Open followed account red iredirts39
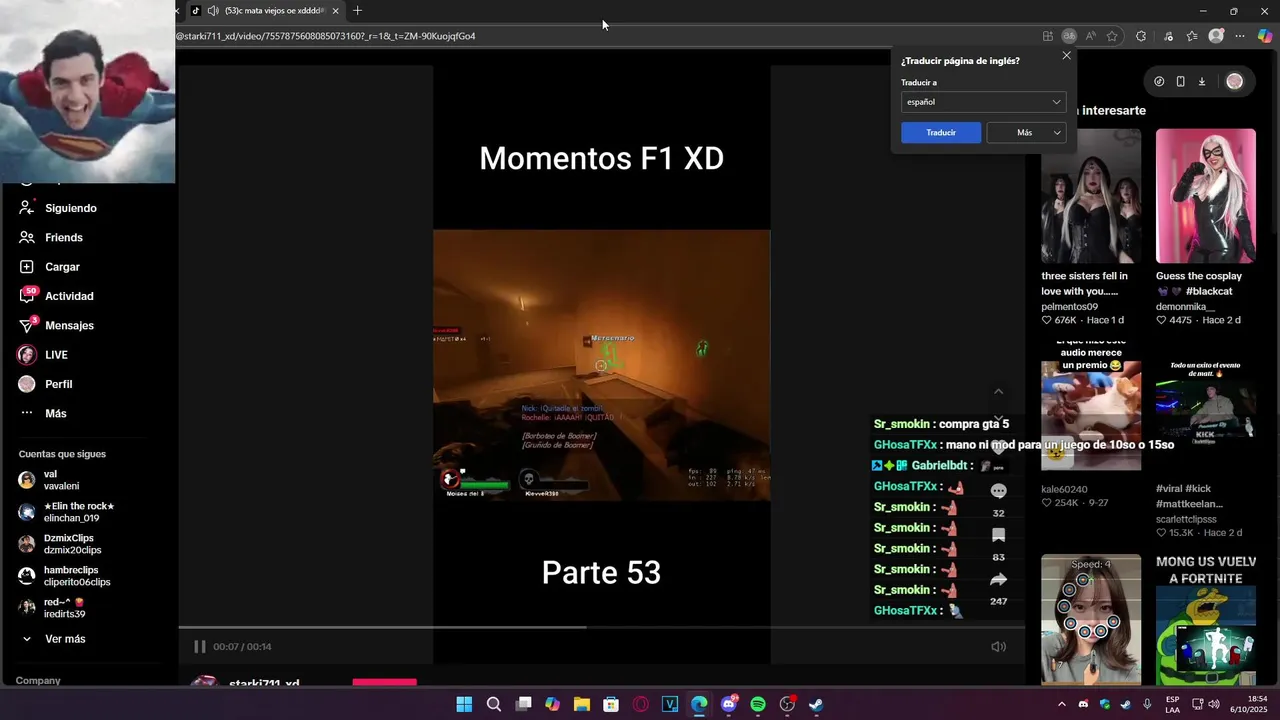 (x=52, y=608)
